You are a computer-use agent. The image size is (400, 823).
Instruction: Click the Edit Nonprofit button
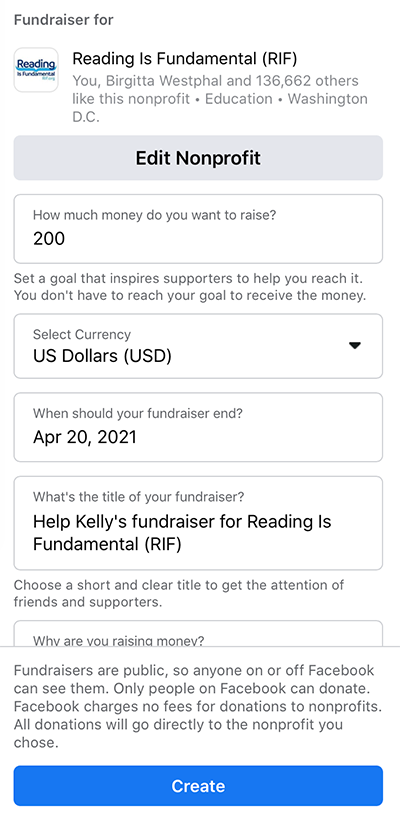click(198, 158)
